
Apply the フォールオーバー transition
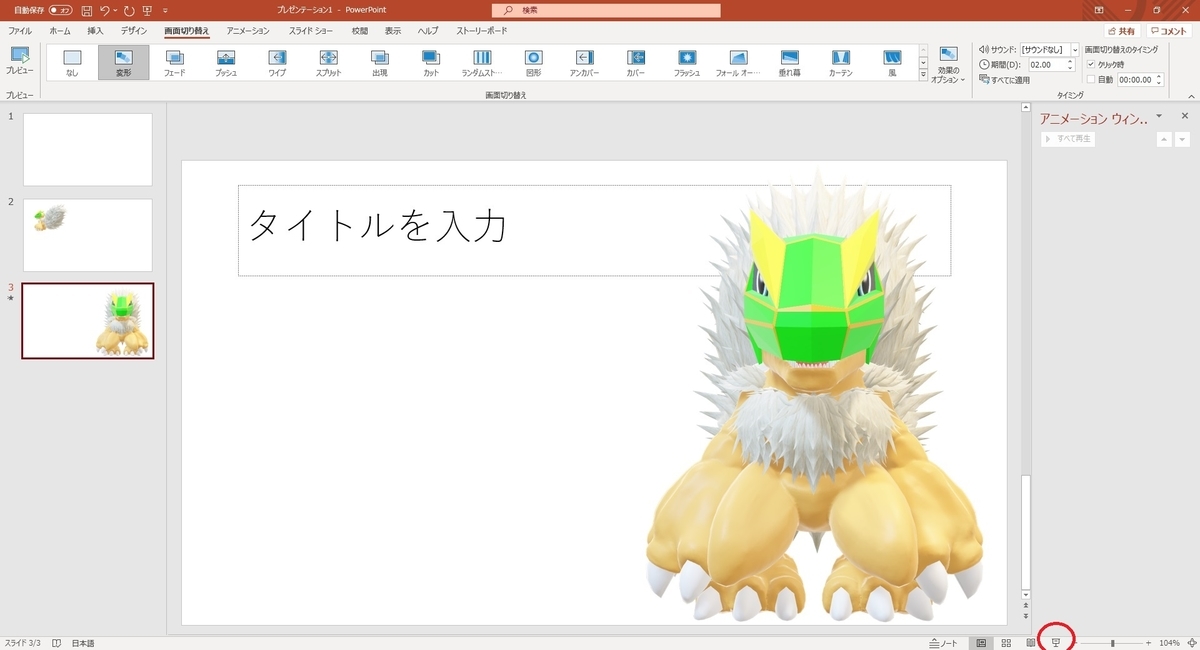(x=738, y=62)
